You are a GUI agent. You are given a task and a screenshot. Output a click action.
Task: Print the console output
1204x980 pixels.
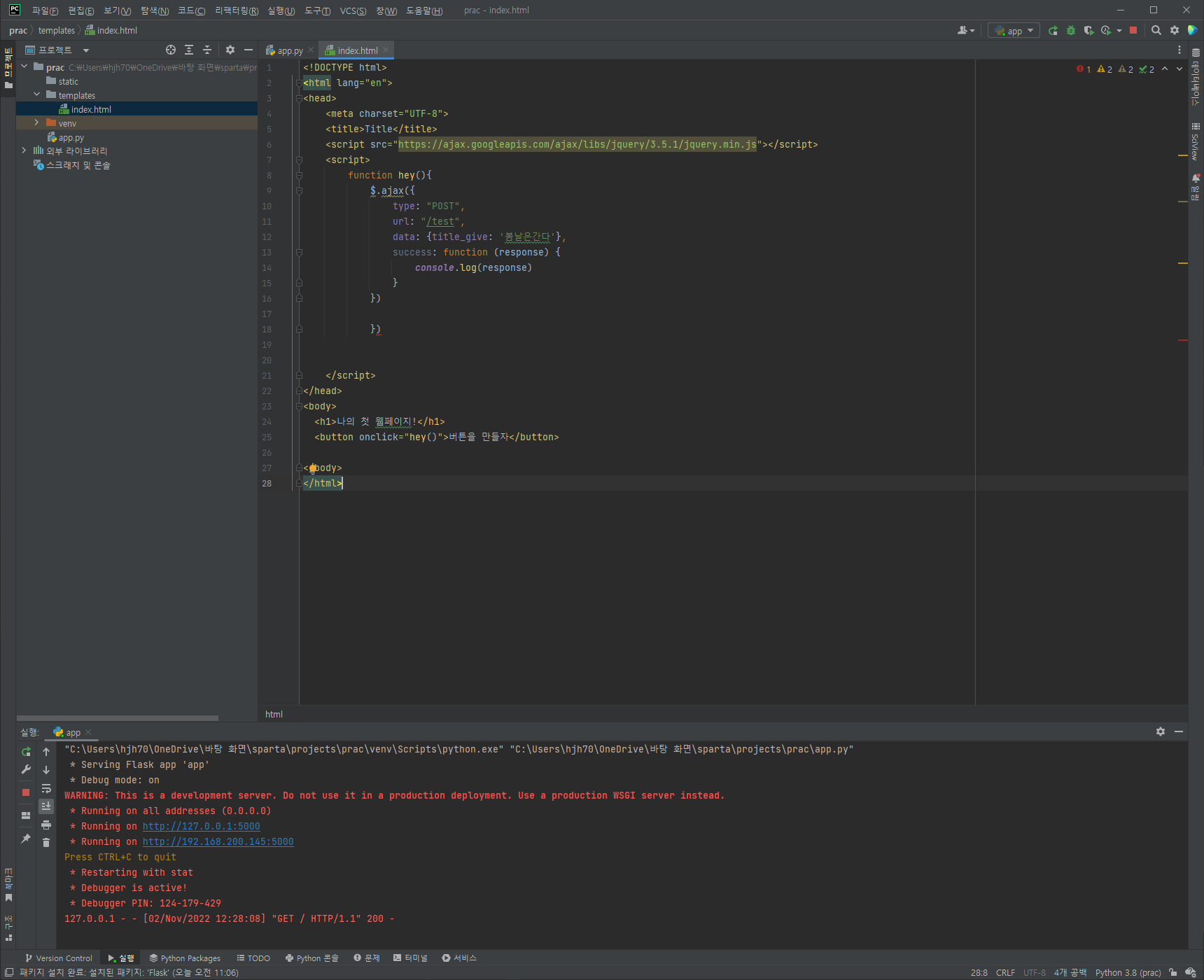[x=46, y=825]
